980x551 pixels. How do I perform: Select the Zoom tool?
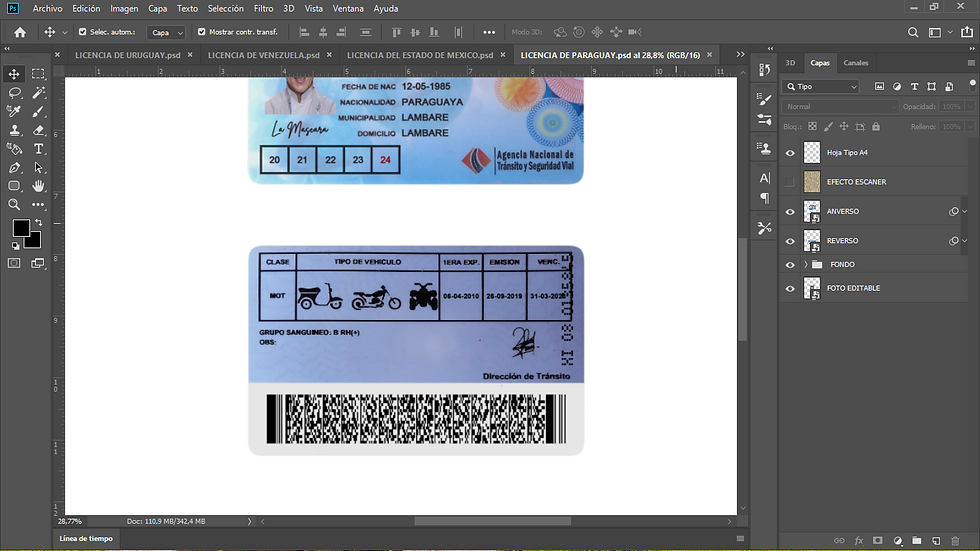14,204
